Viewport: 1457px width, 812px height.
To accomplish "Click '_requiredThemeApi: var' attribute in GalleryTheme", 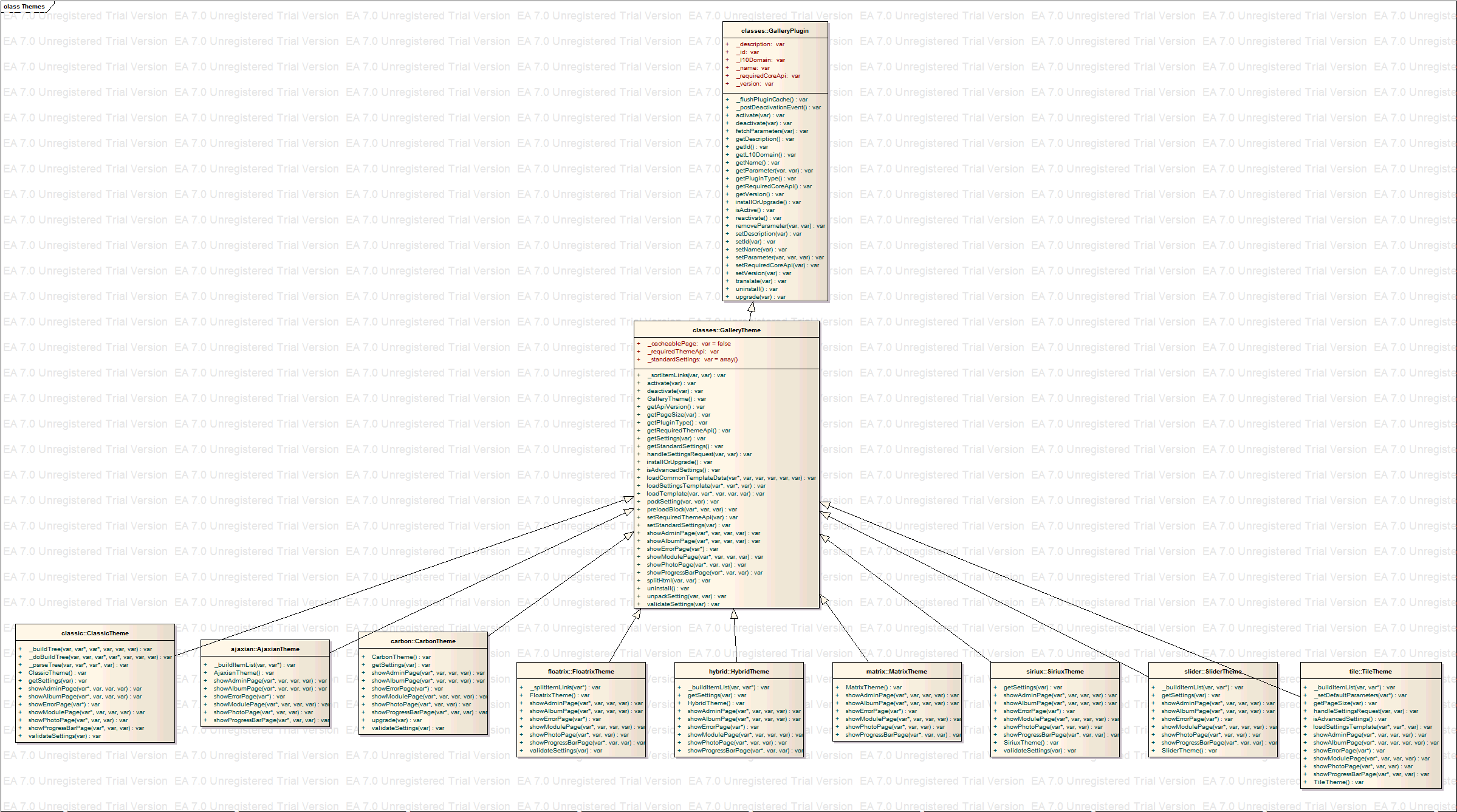I will (683, 352).
